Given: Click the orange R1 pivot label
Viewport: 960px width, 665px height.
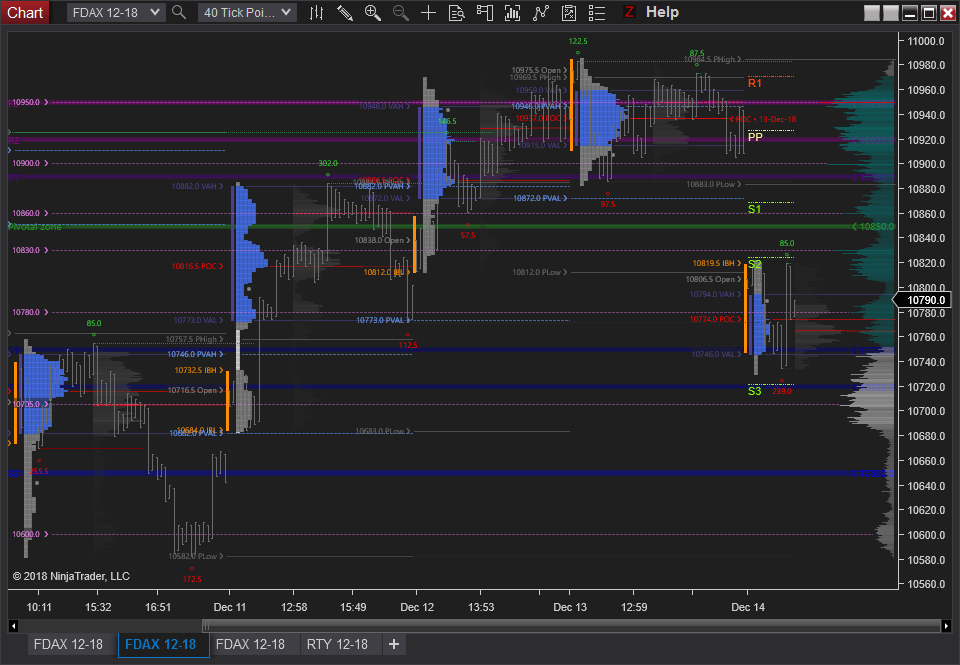Looking at the screenshot, I should pos(754,83).
